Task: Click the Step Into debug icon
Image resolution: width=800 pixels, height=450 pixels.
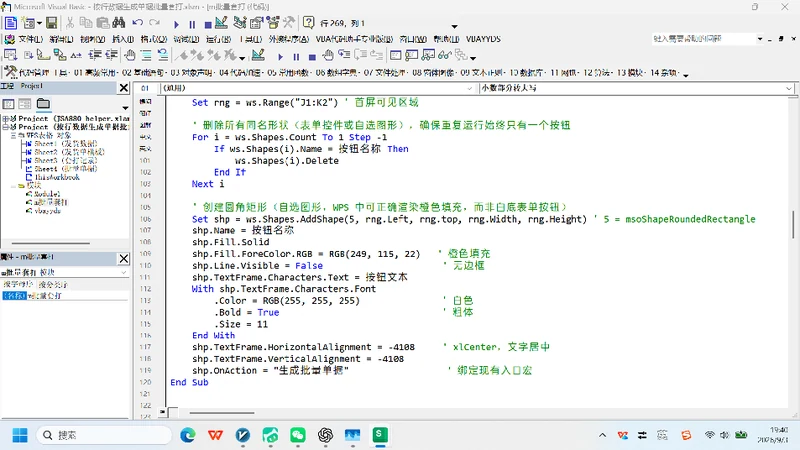Action: point(344,55)
